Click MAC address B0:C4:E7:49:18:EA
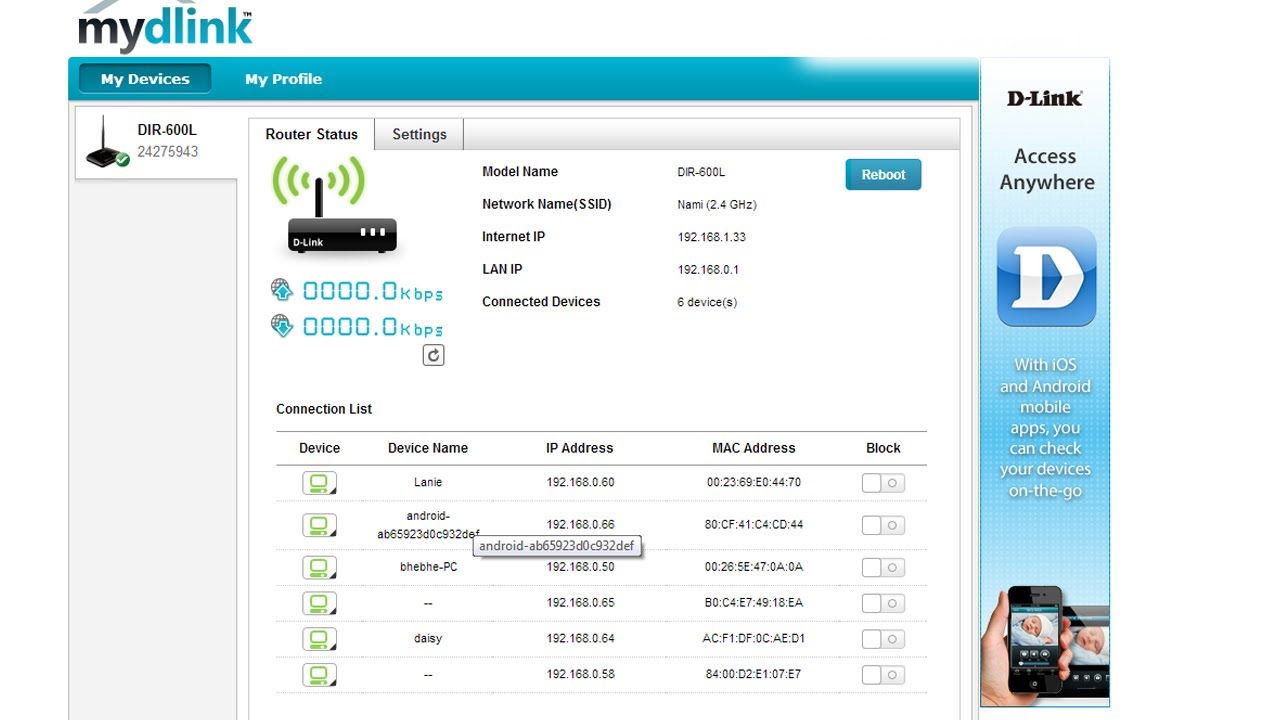Screen dimensions: 1280x720 coord(754,602)
